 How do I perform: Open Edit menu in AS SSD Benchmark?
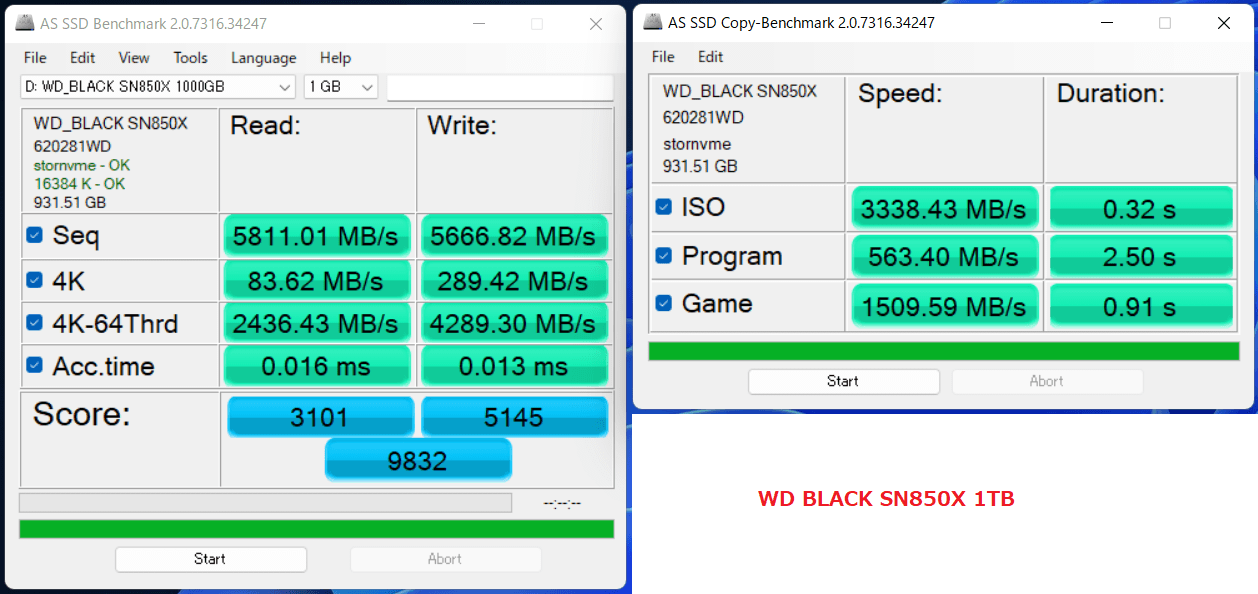tap(83, 58)
